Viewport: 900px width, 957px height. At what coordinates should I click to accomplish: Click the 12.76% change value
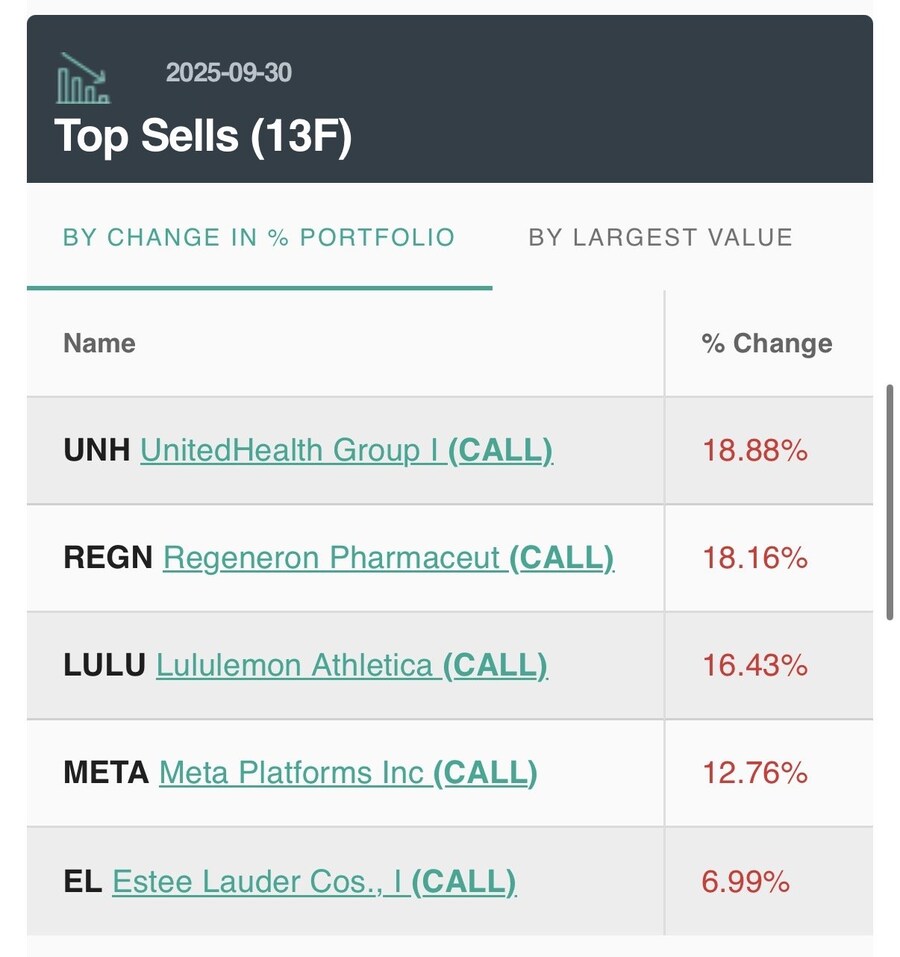pyautogui.click(x=755, y=773)
